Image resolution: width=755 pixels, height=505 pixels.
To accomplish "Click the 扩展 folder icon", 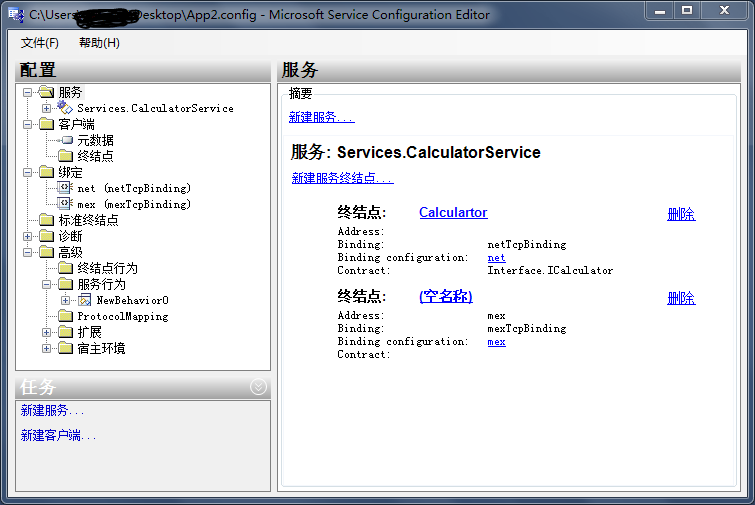I will [x=65, y=332].
